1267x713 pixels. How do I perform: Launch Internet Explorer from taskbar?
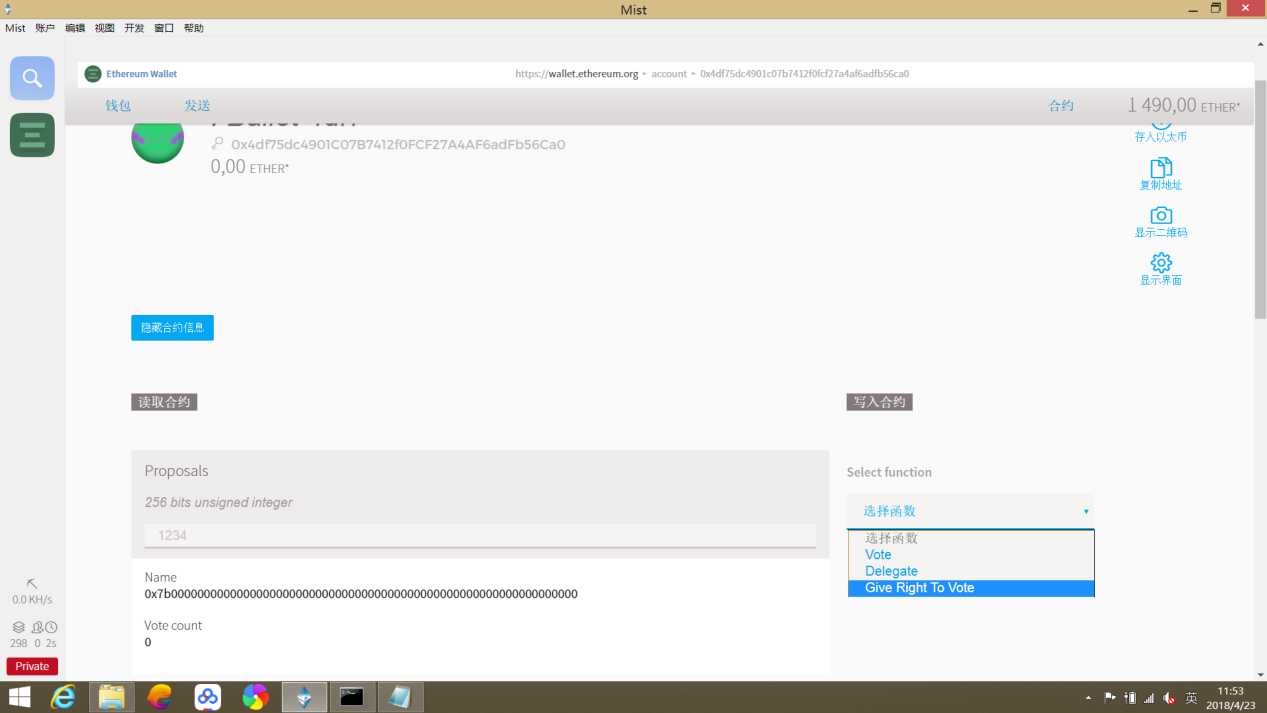[64, 697]
